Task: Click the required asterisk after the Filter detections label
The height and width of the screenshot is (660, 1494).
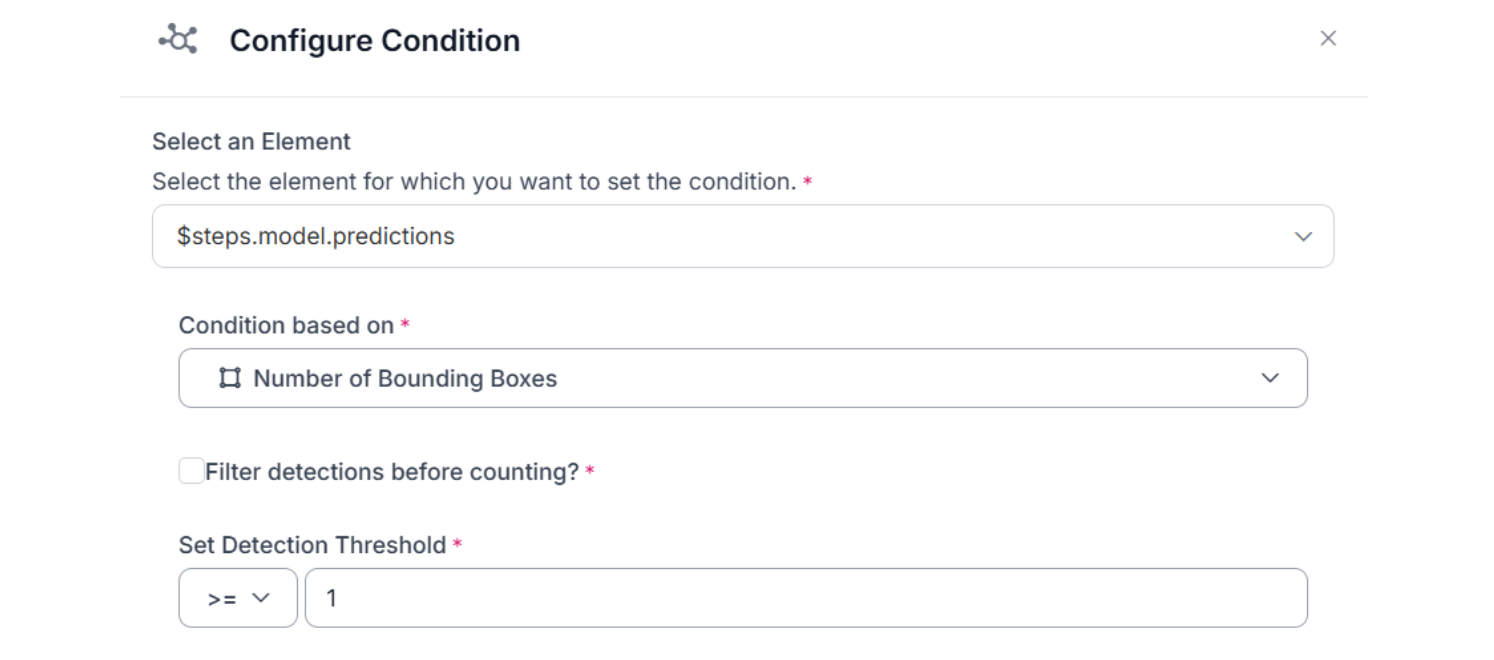Action: tap(590, 471)
